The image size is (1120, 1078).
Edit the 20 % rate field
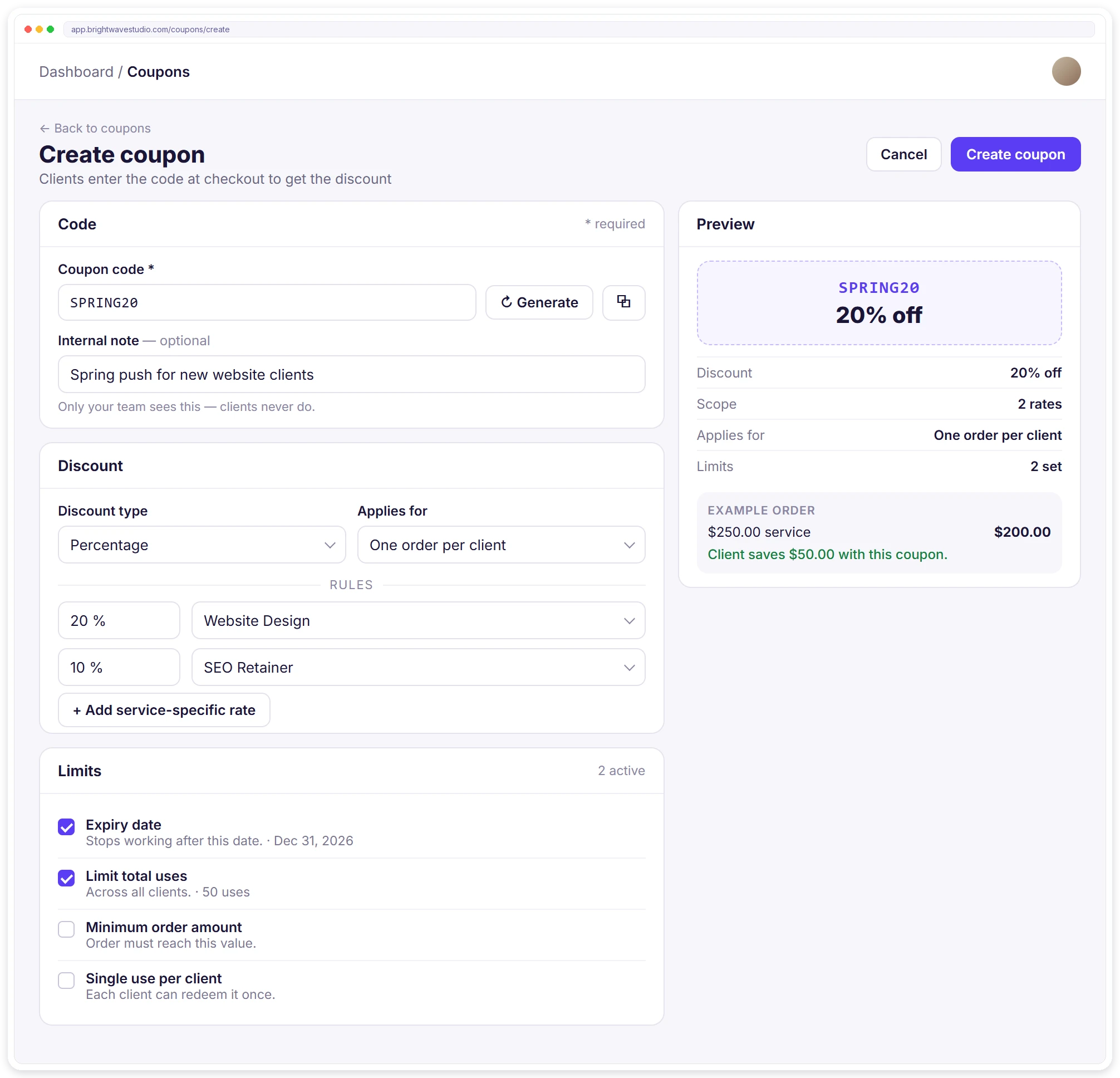[119, 620]
